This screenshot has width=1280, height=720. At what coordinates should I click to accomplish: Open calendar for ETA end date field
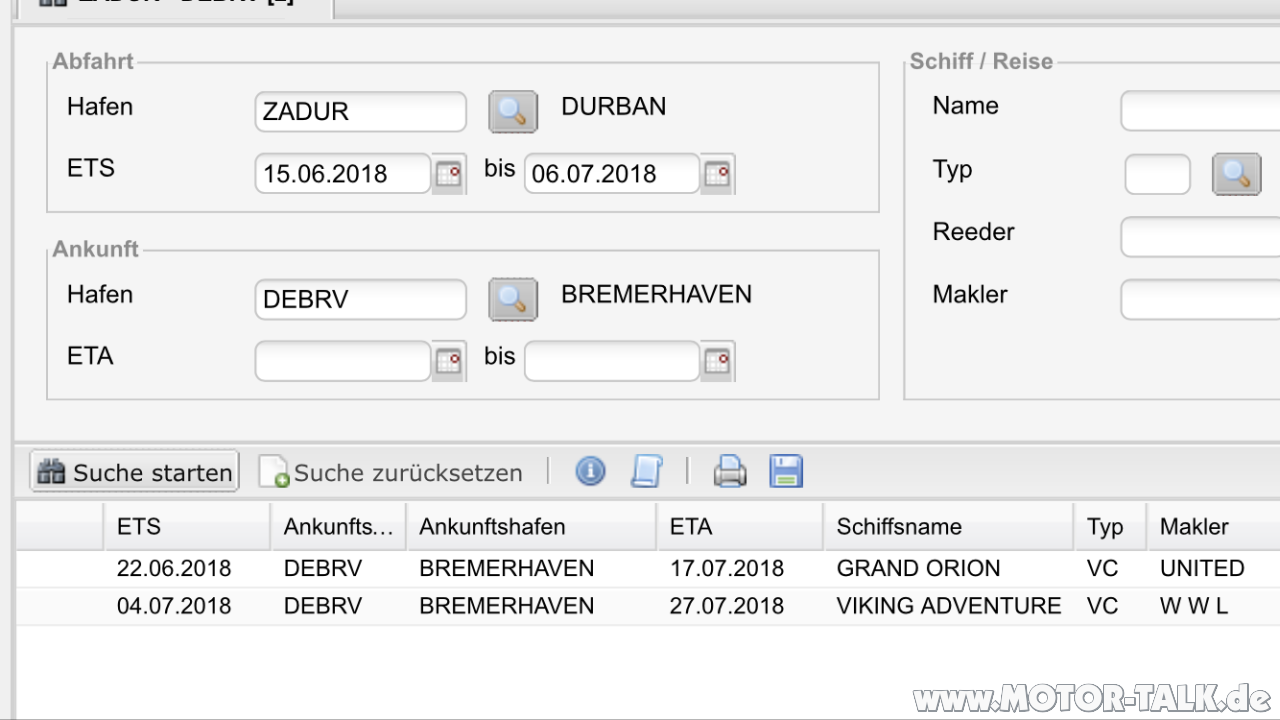pos(718,361)
